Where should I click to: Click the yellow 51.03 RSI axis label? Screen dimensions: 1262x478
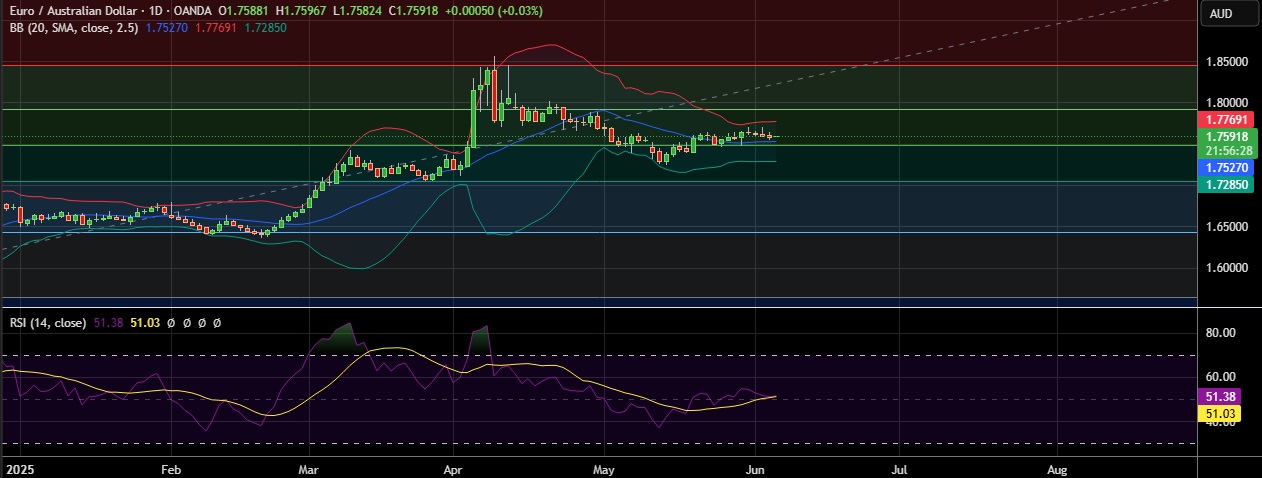[1219, 412]
